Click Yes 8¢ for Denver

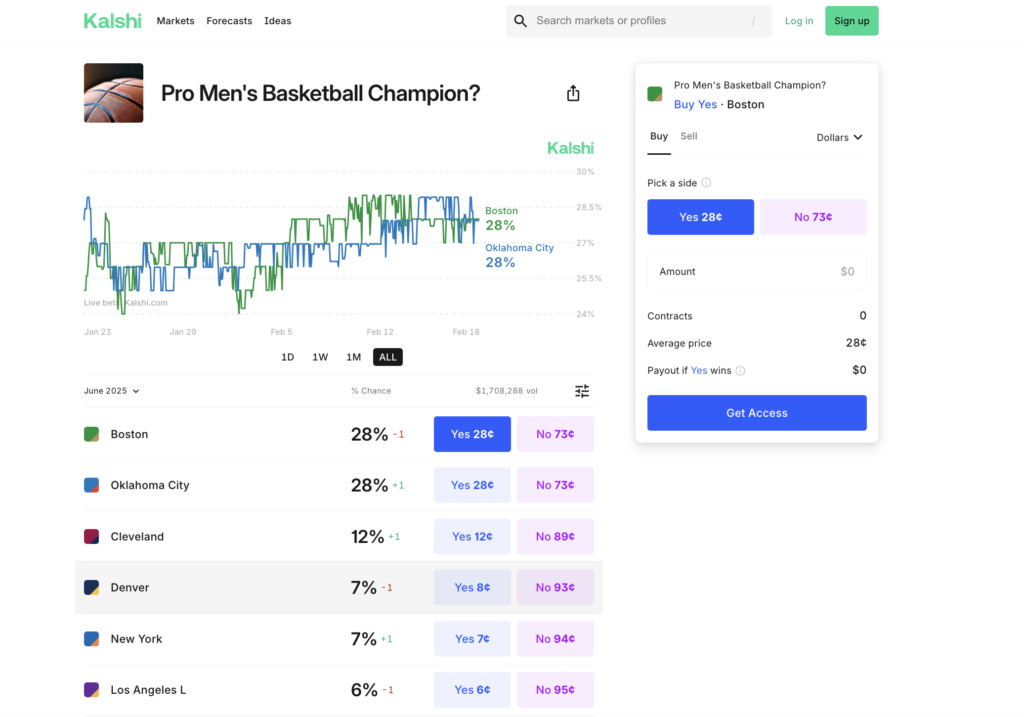(472, 588)
